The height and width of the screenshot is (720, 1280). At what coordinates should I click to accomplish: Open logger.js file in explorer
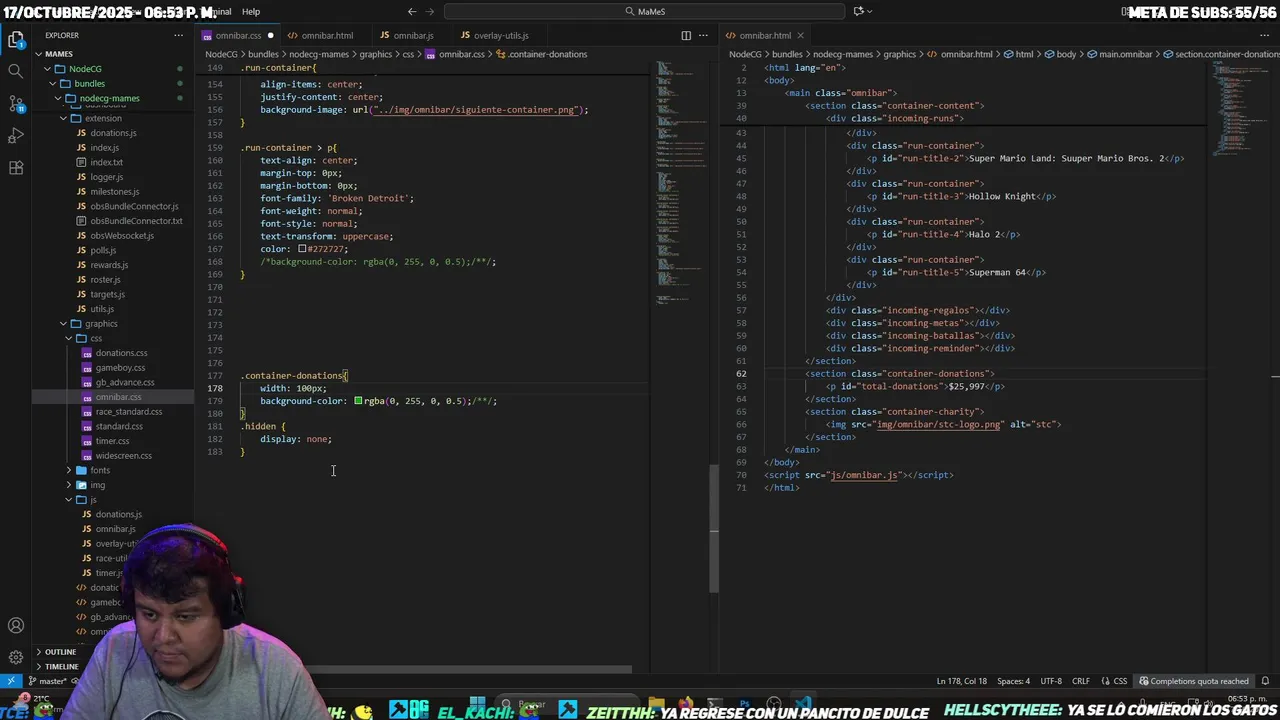[x=106, y=177]
